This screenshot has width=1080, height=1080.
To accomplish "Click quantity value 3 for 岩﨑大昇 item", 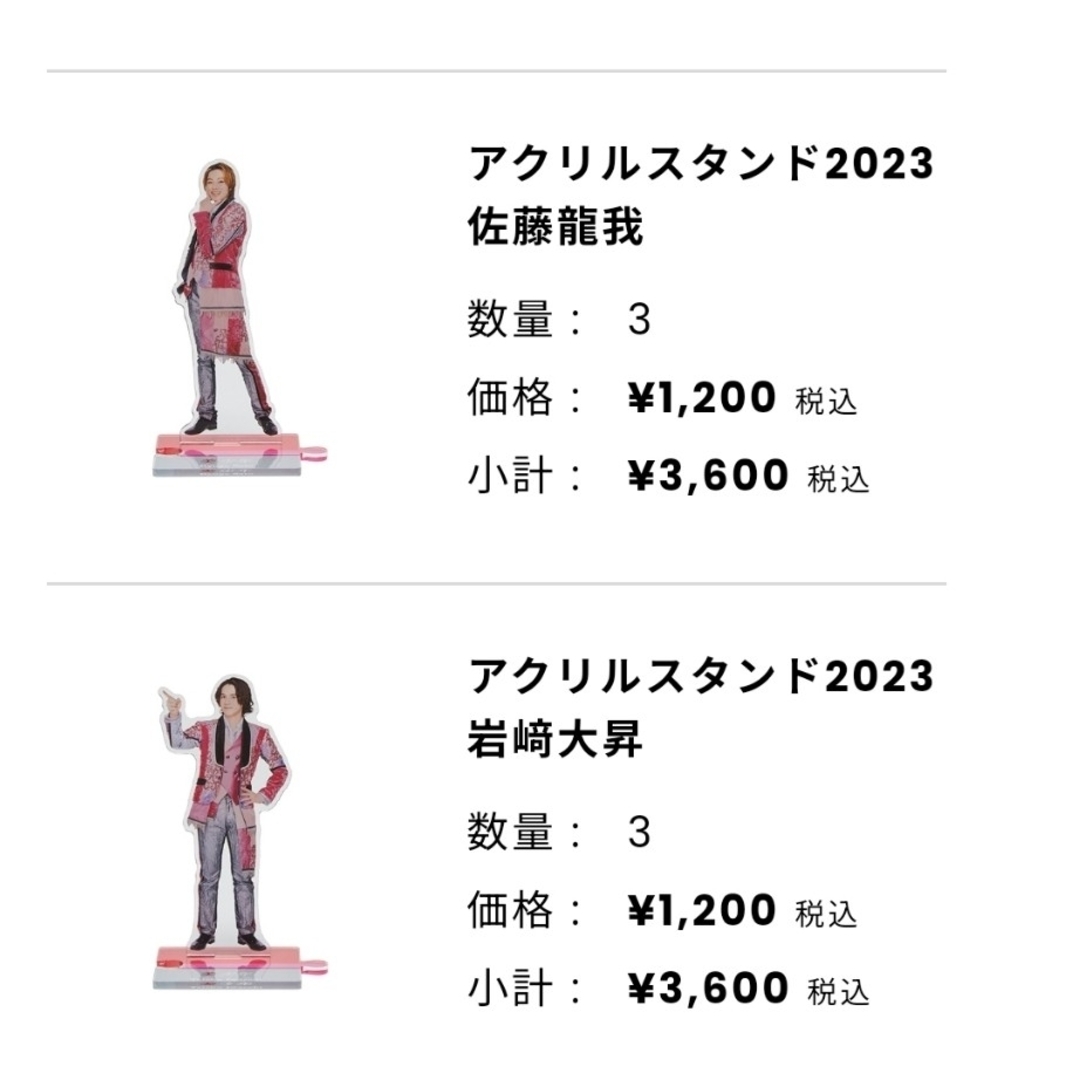I will click(639, 832).
